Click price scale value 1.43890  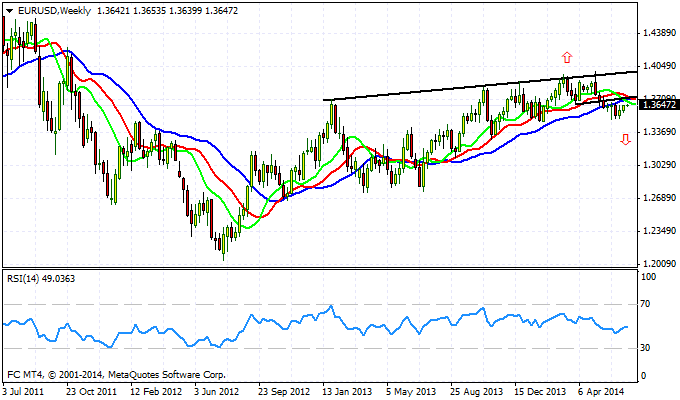point(660,33)
